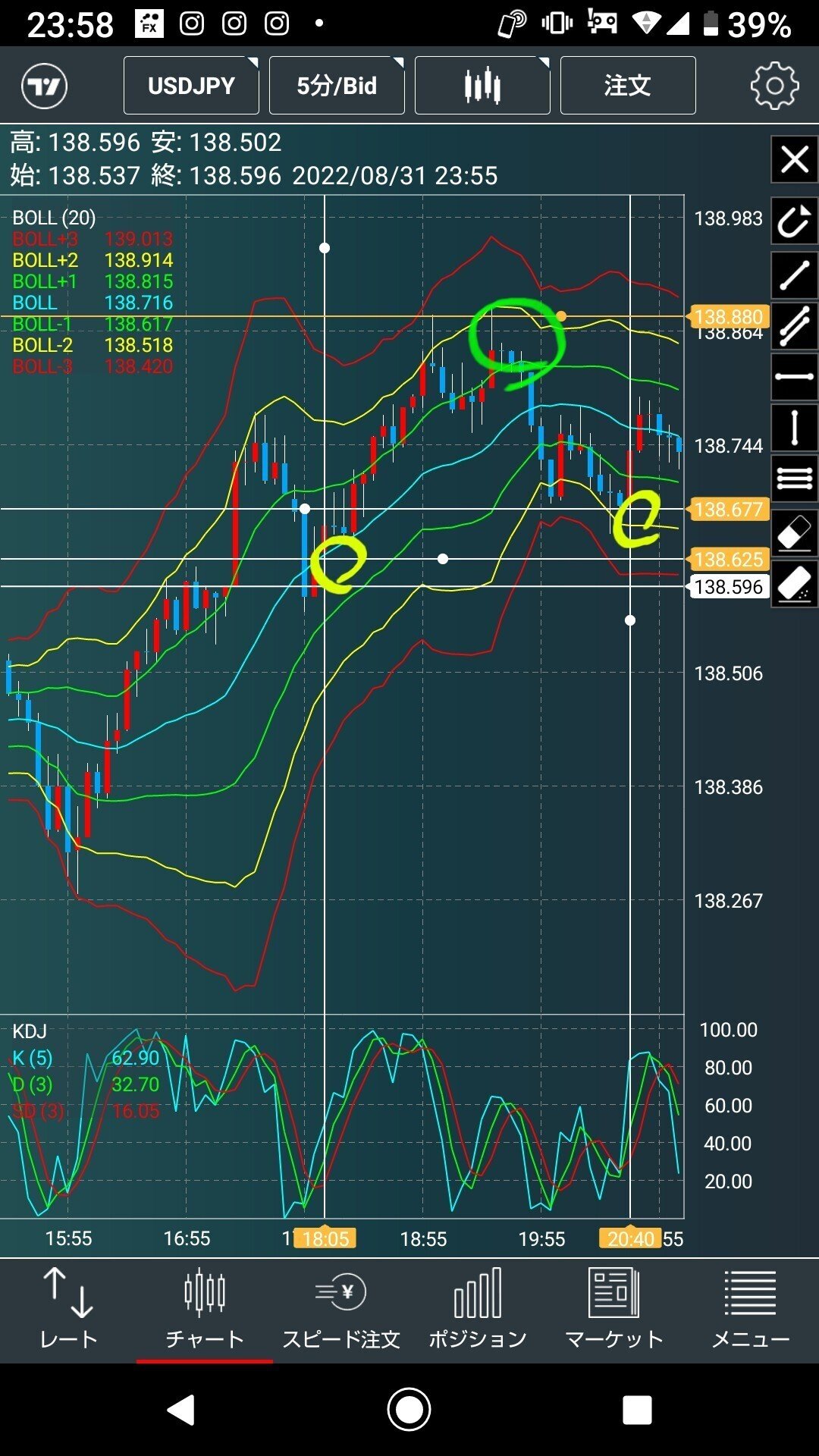Select the trend line drawing tool
Screen dimensions: 819x1456
tap(794, 275)
